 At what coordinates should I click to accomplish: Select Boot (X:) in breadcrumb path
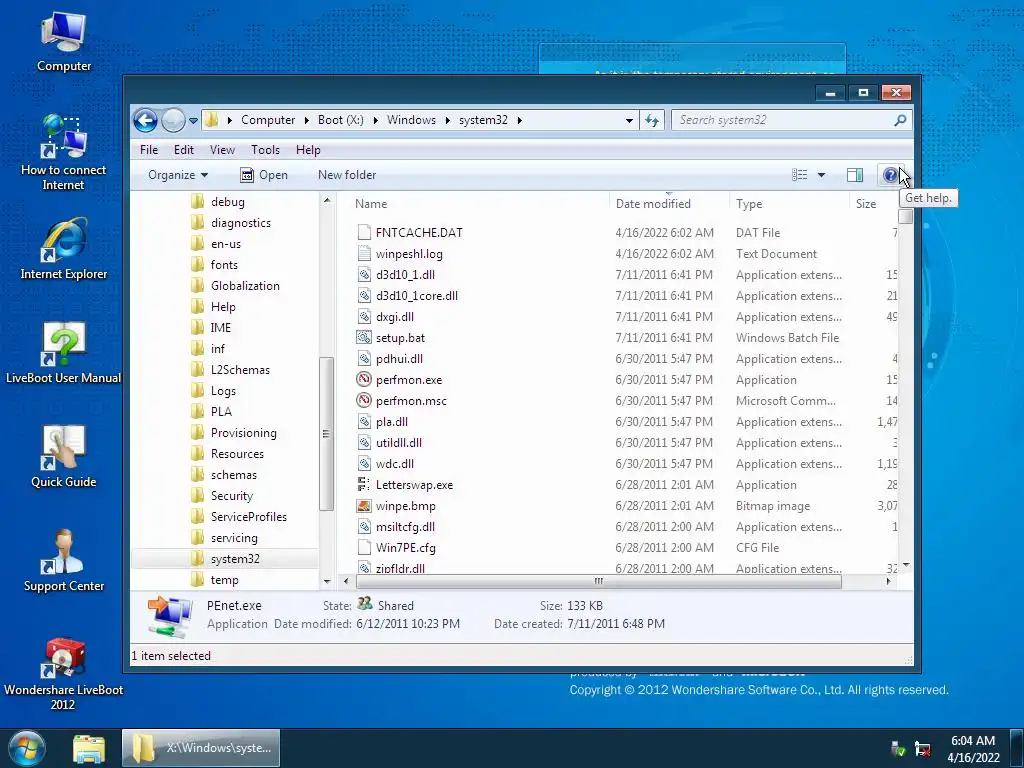pyautogui.click(x=341, y=120)
